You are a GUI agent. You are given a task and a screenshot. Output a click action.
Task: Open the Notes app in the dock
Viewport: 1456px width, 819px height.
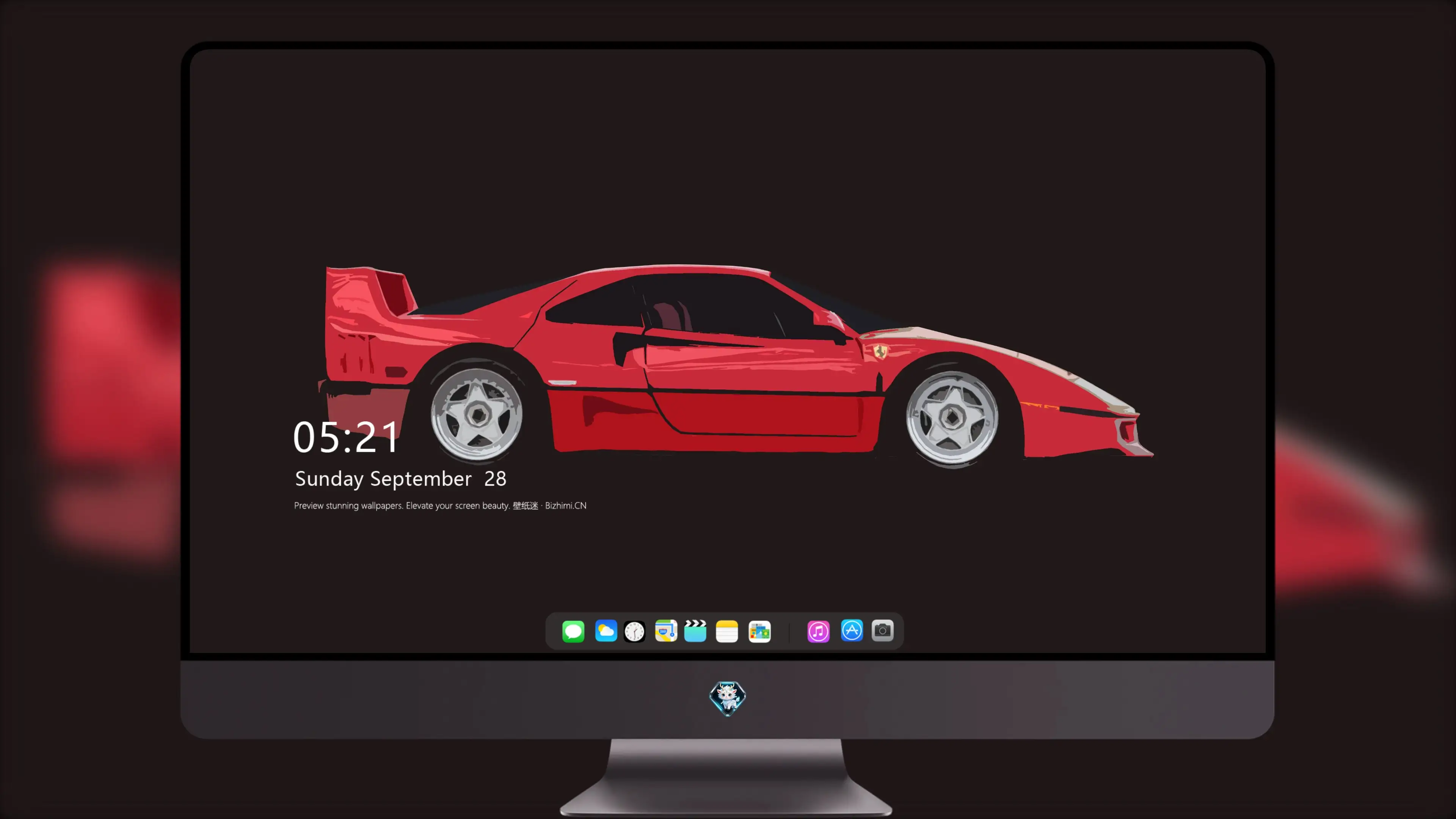(727, 631)
